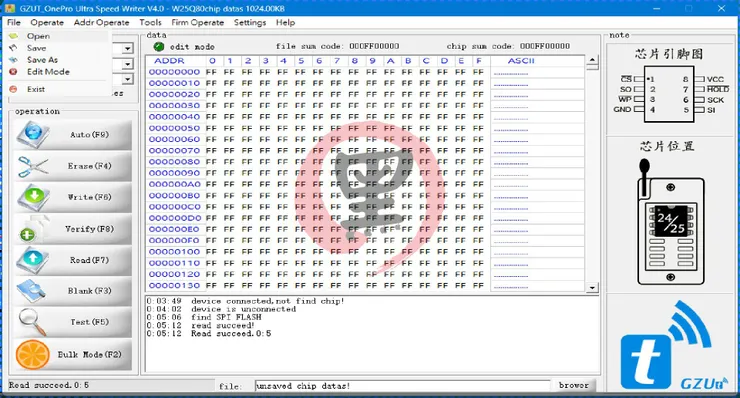Click the Blank (F3) magnifier icon

tap(32, 291)
